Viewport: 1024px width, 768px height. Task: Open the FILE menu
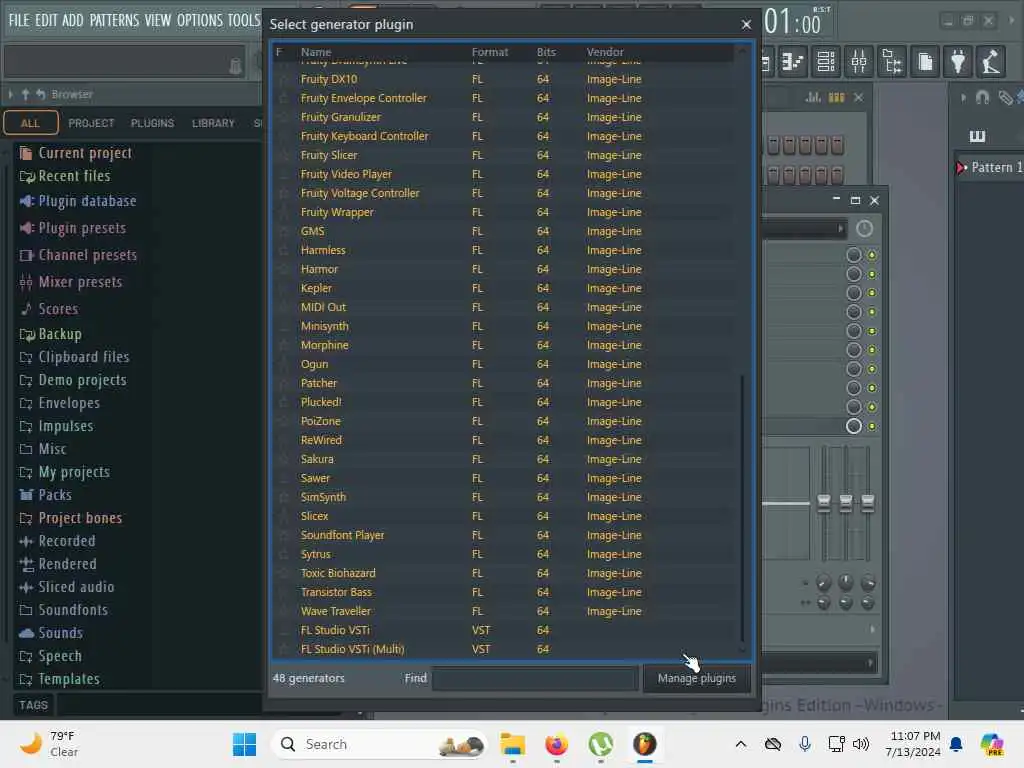[19, 20]
